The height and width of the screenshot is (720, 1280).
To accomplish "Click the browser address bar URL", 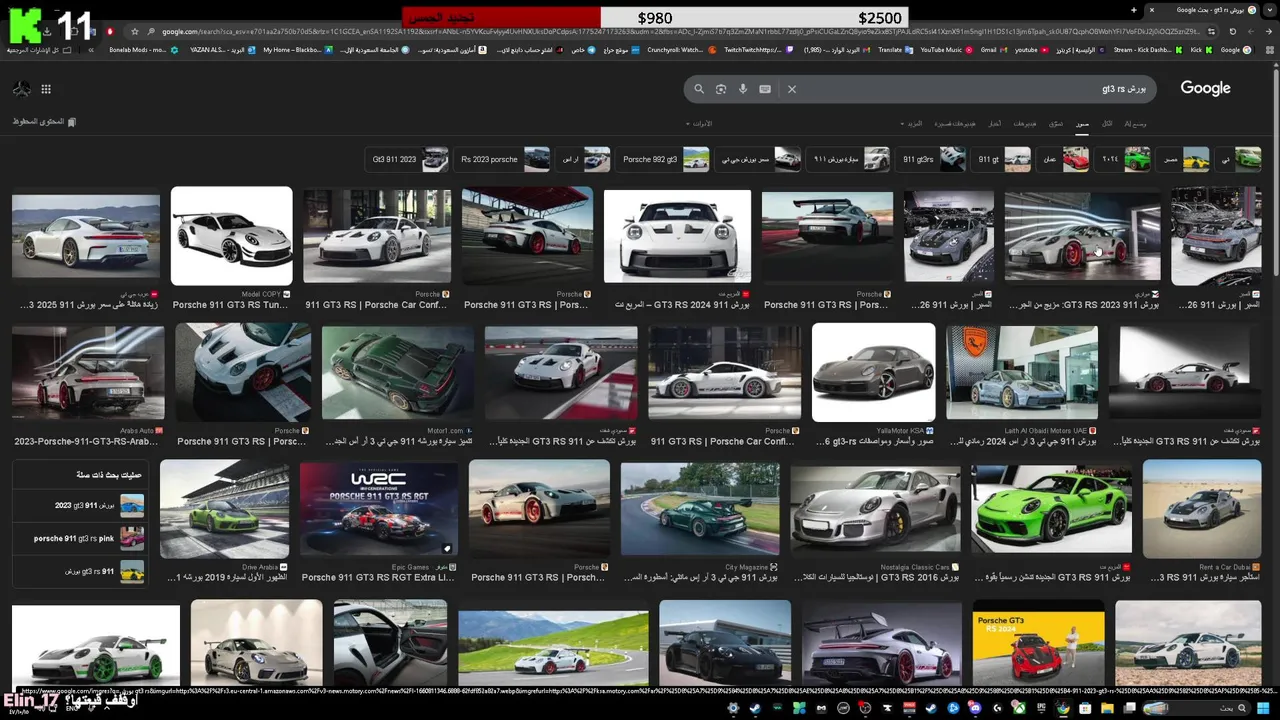I will (x=680, y=31).
